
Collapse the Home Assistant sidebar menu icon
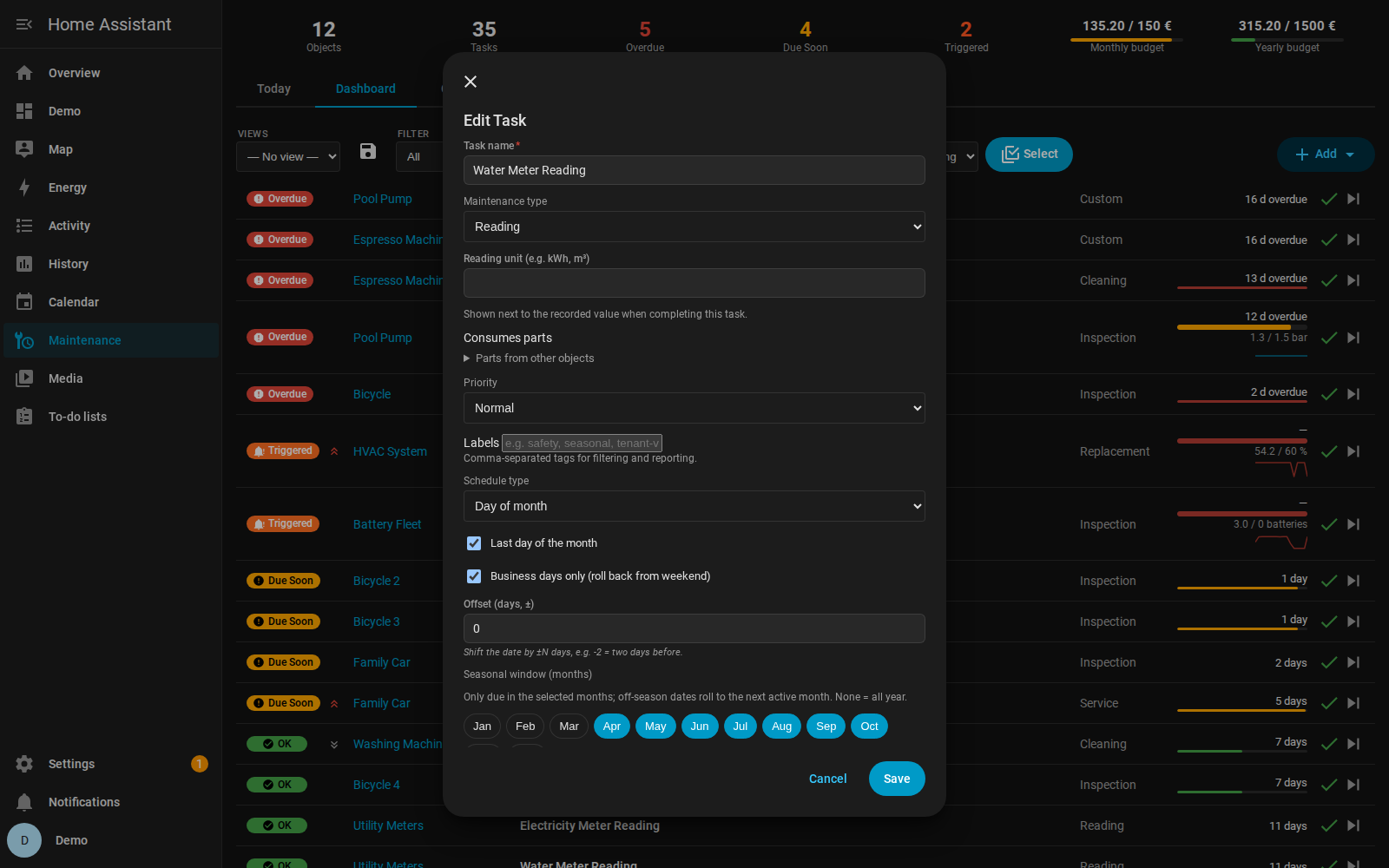coord(24,24)
